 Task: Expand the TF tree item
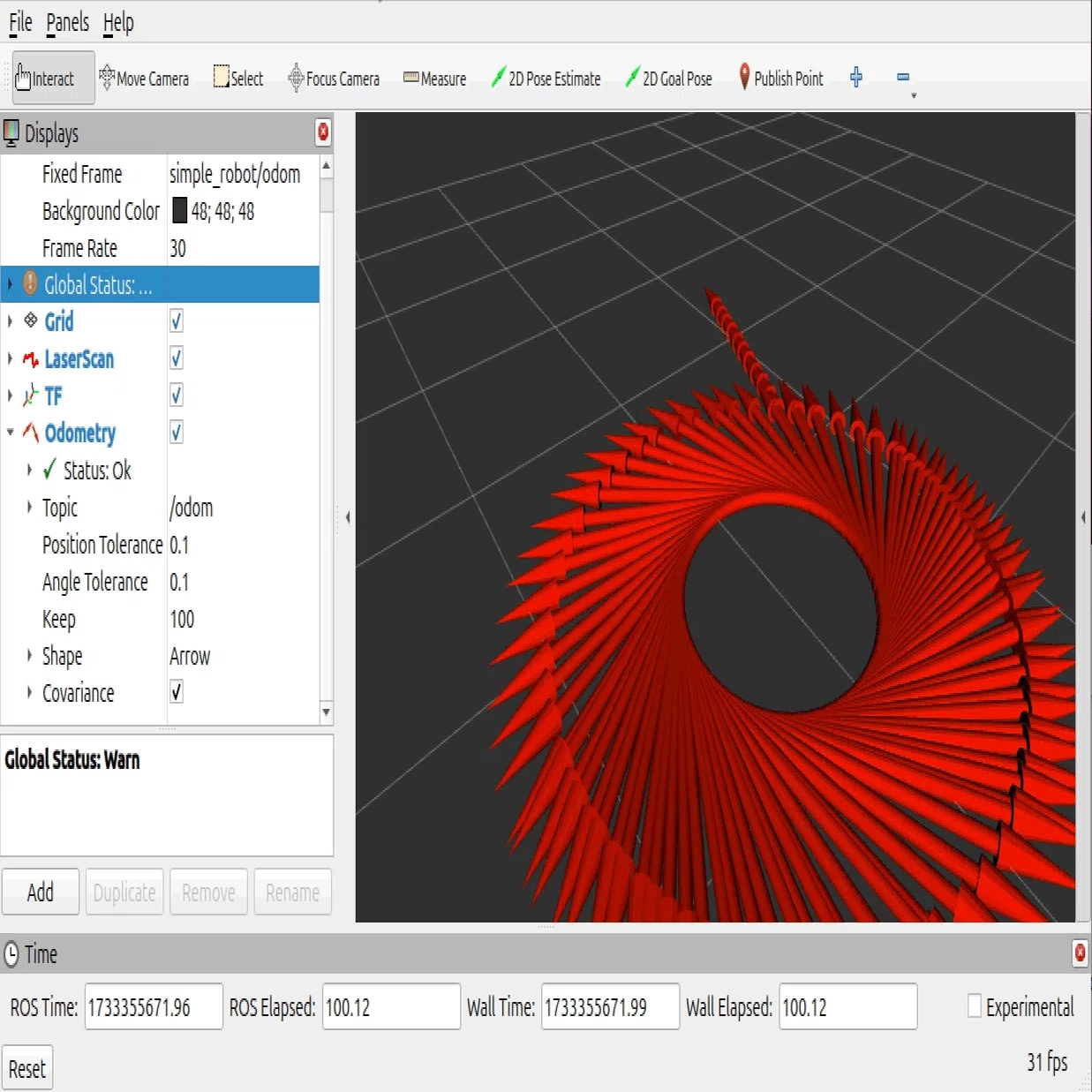point(11,395)
